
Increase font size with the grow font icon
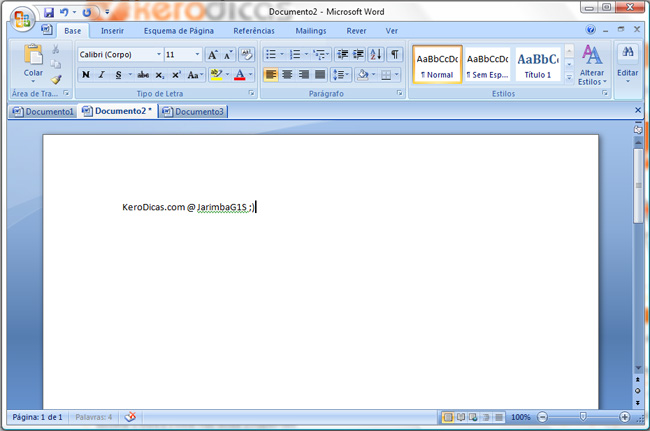(213, 55)
